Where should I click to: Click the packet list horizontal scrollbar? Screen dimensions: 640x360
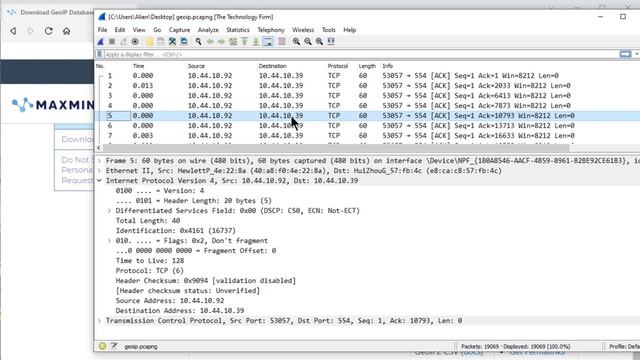point(336,148)
